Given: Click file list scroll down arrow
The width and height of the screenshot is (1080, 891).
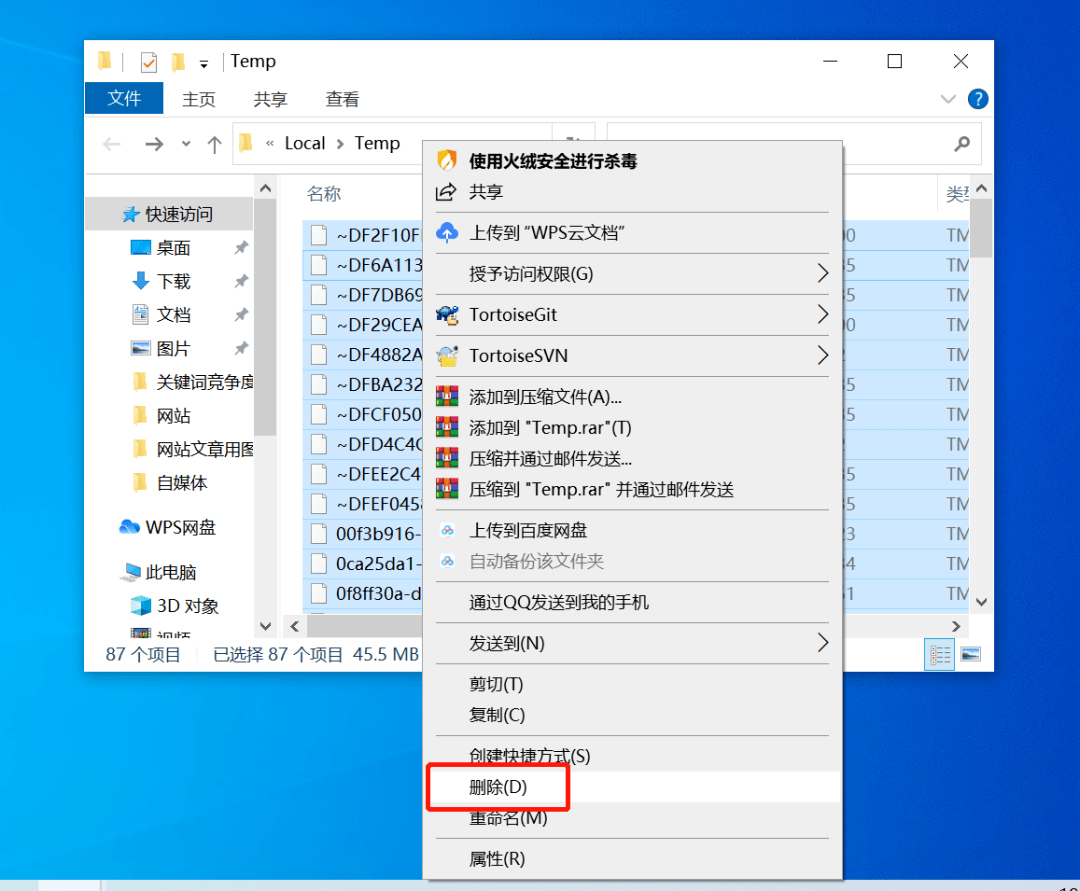Looking at the screenshot, I should [982, 602].
